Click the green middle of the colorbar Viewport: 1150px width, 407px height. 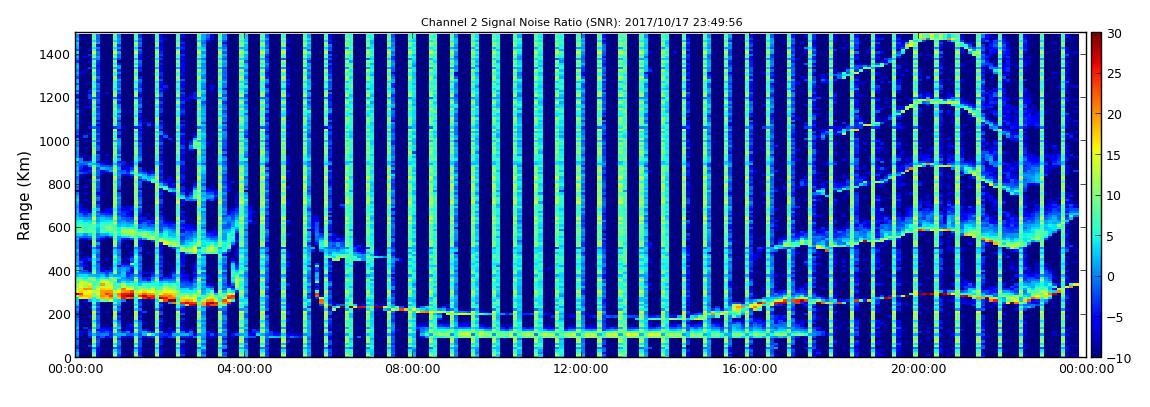coord(1096,195)
